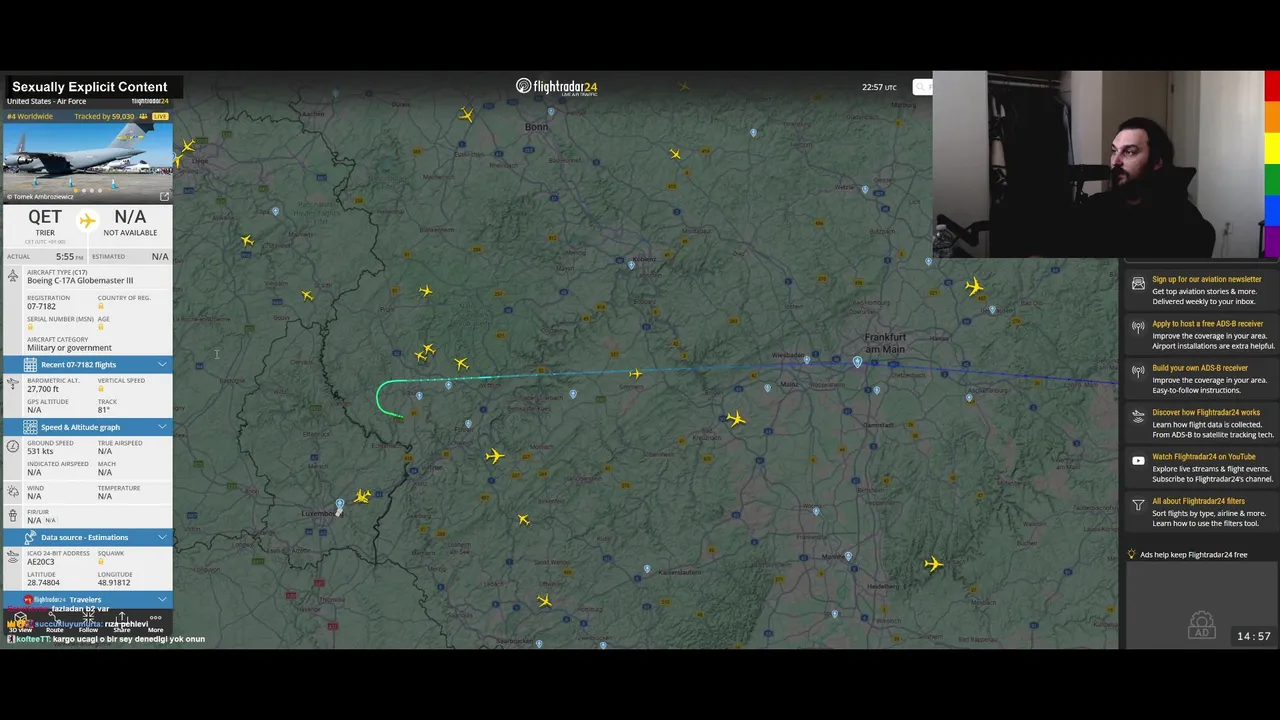Click the track value 81°
Image resolution: width=1280 pixels, height=720 pixels.
pyautogui.click(x=104, y=410)
